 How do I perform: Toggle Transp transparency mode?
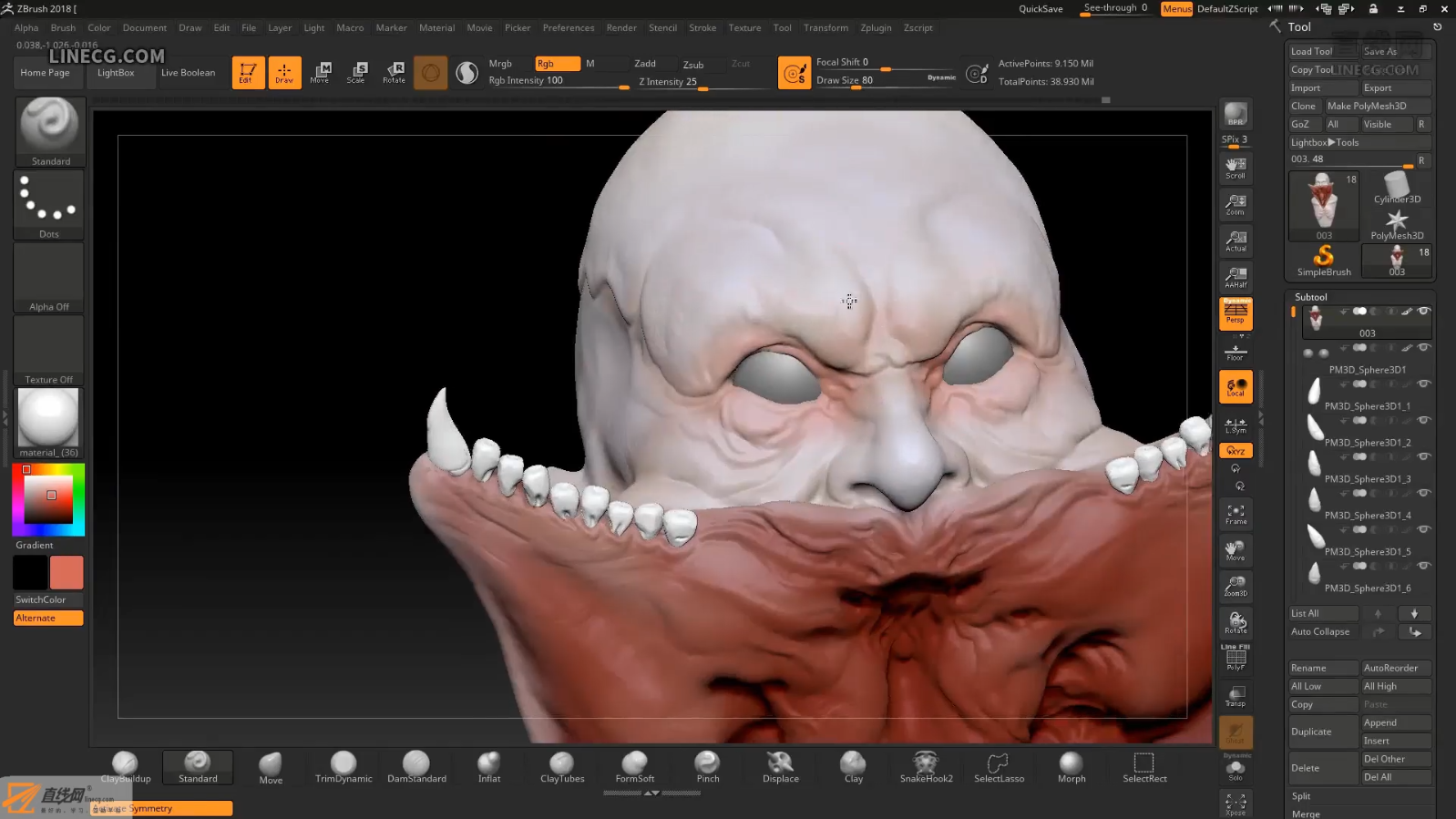coord(1236,696)
